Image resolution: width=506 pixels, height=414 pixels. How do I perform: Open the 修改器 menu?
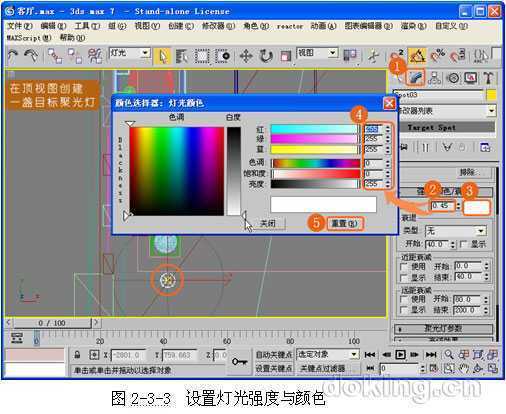219,26
